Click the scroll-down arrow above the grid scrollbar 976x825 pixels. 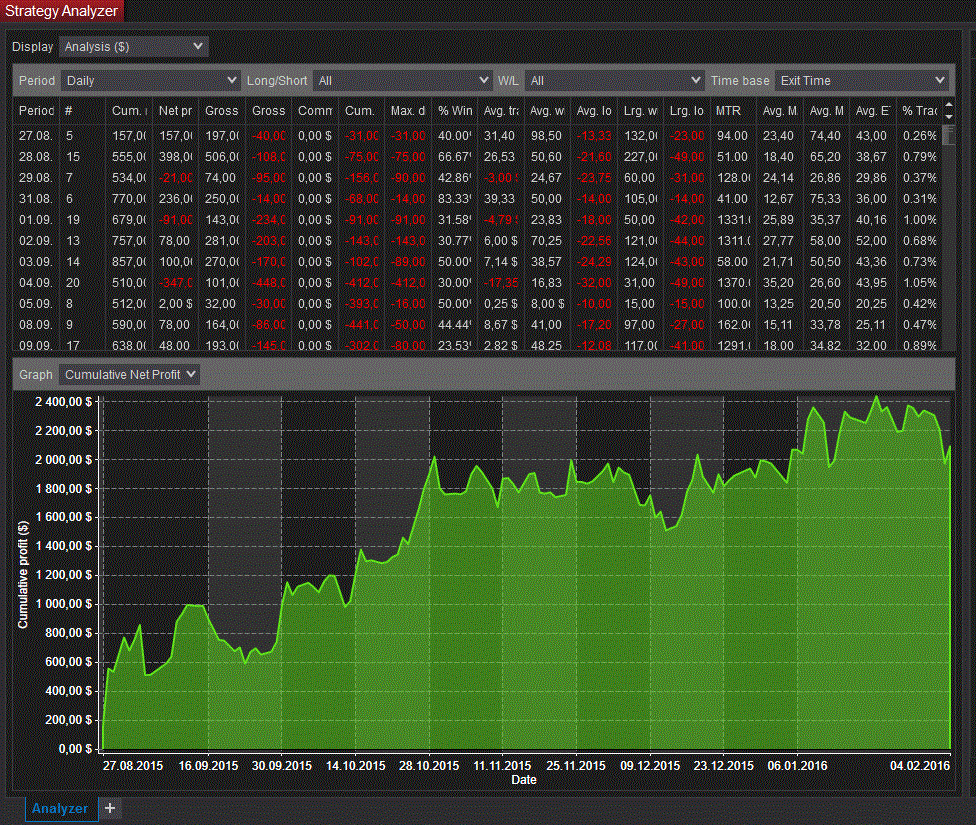tap(949, 117)
